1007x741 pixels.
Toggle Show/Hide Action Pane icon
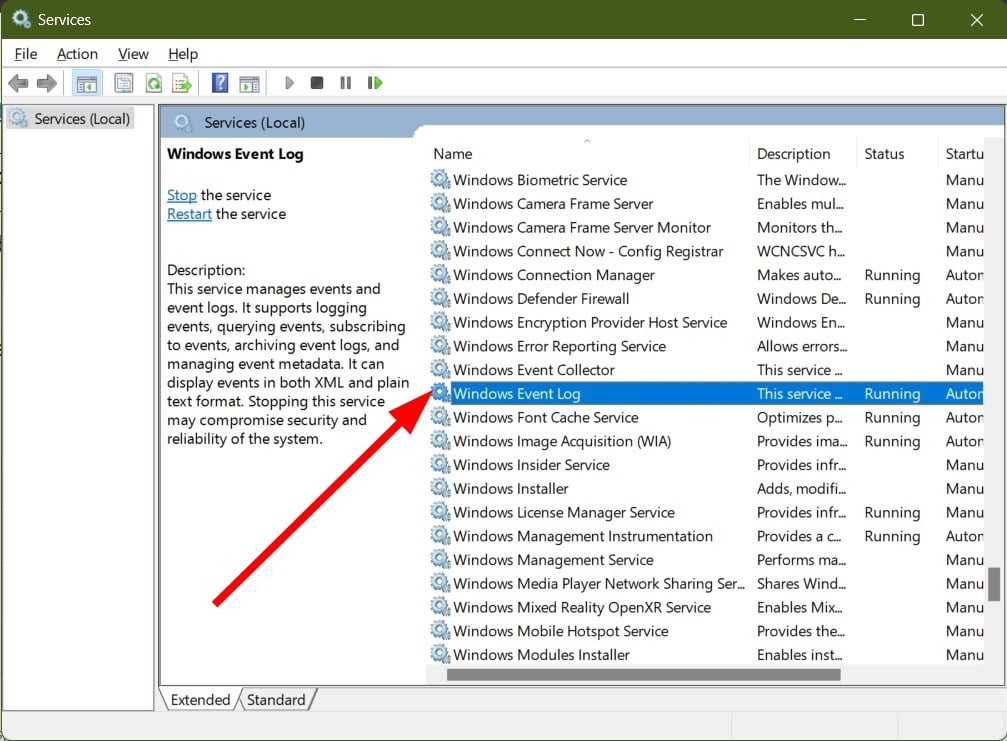click(x=249, y=83)
